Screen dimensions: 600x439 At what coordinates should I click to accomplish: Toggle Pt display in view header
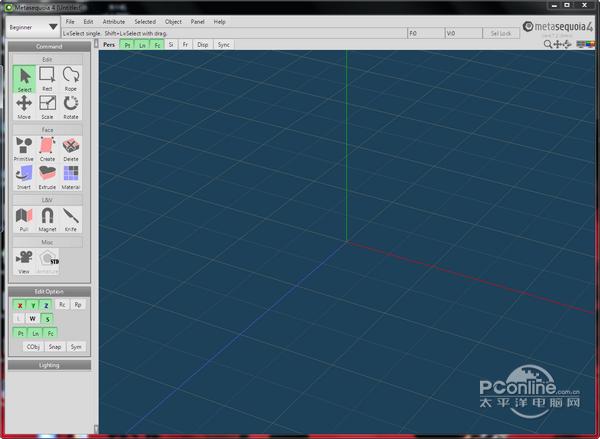127,45
